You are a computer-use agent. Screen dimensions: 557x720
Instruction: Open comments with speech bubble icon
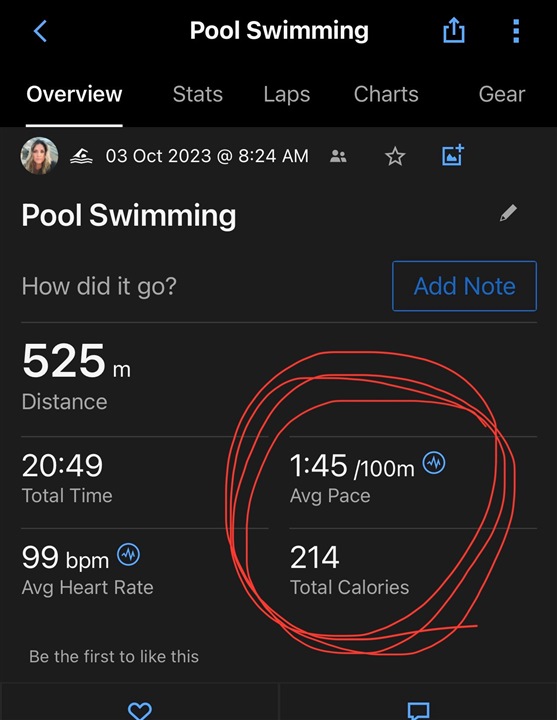point(418,710)
